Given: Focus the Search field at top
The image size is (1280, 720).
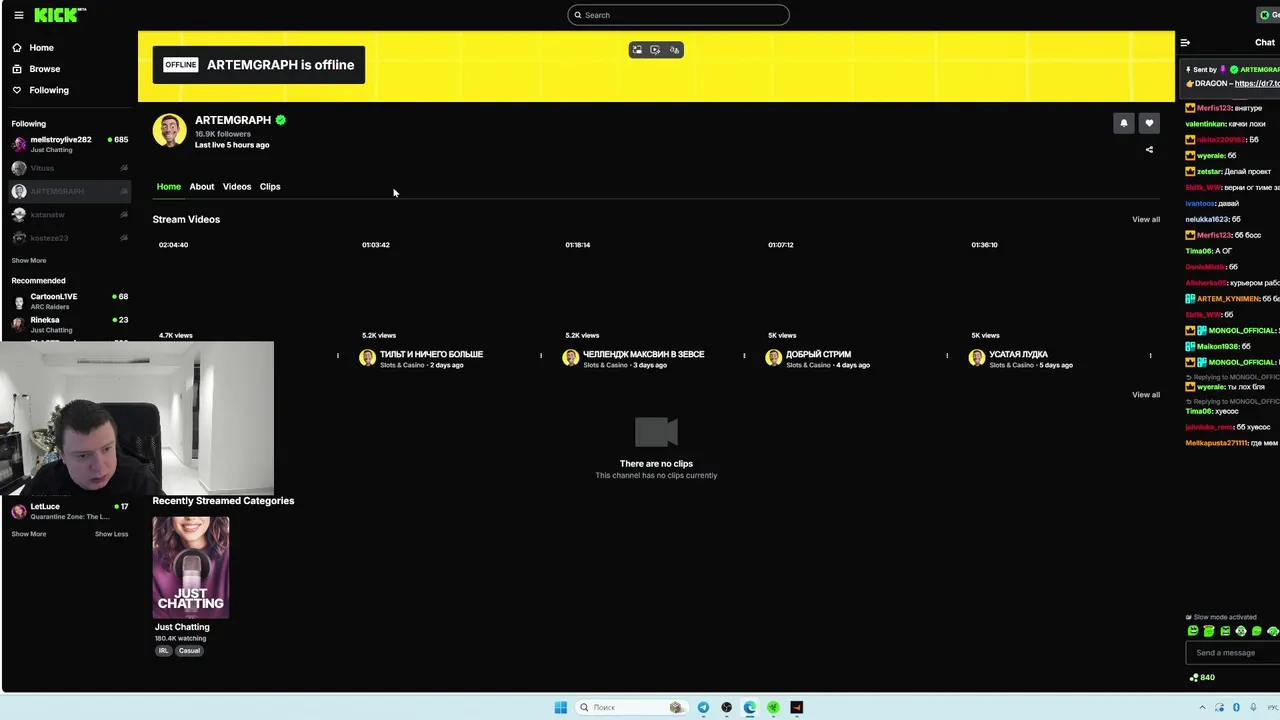Looking at the screenshot, I should (678, 15).
